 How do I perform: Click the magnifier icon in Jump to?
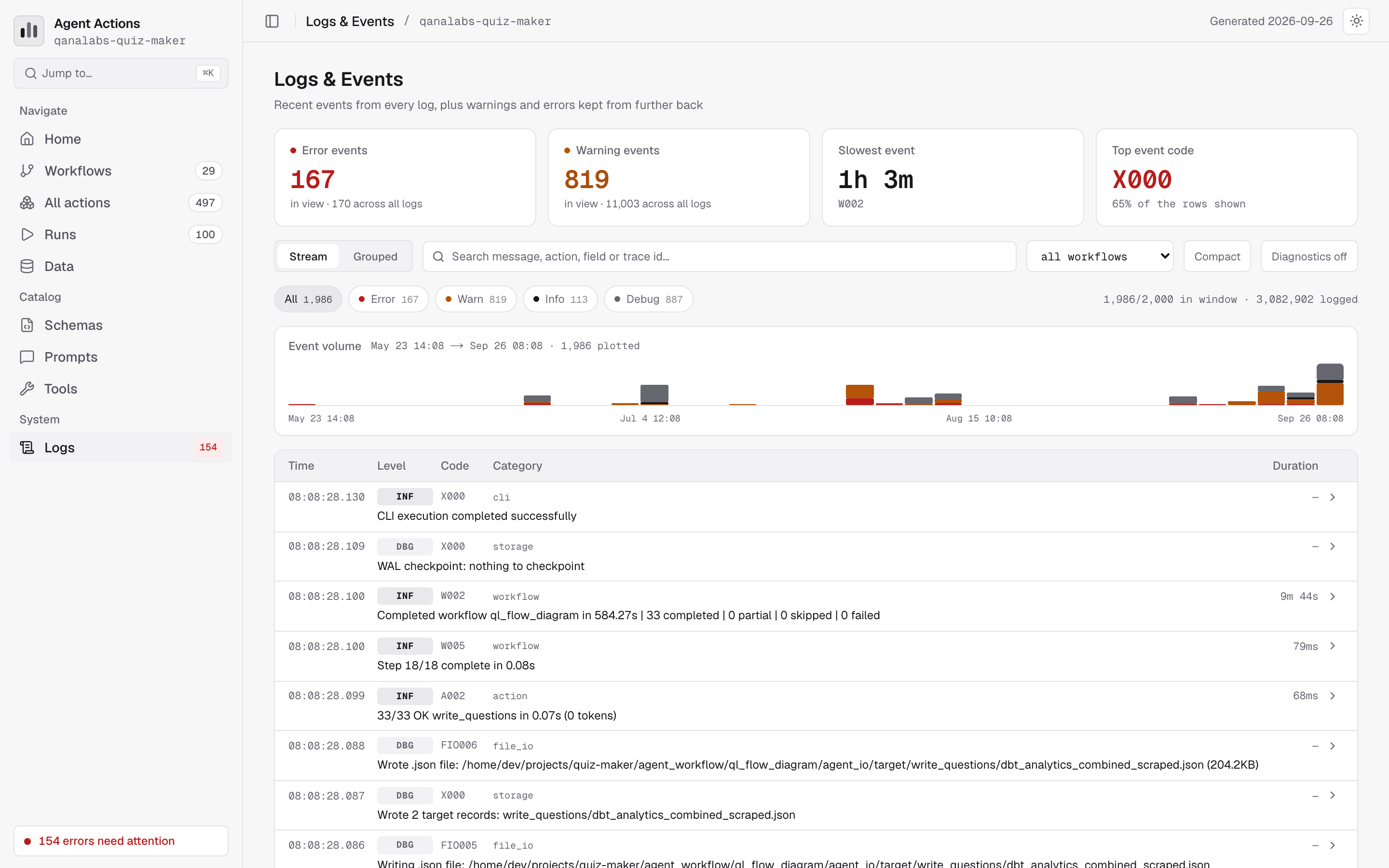[x=31, y=73]
